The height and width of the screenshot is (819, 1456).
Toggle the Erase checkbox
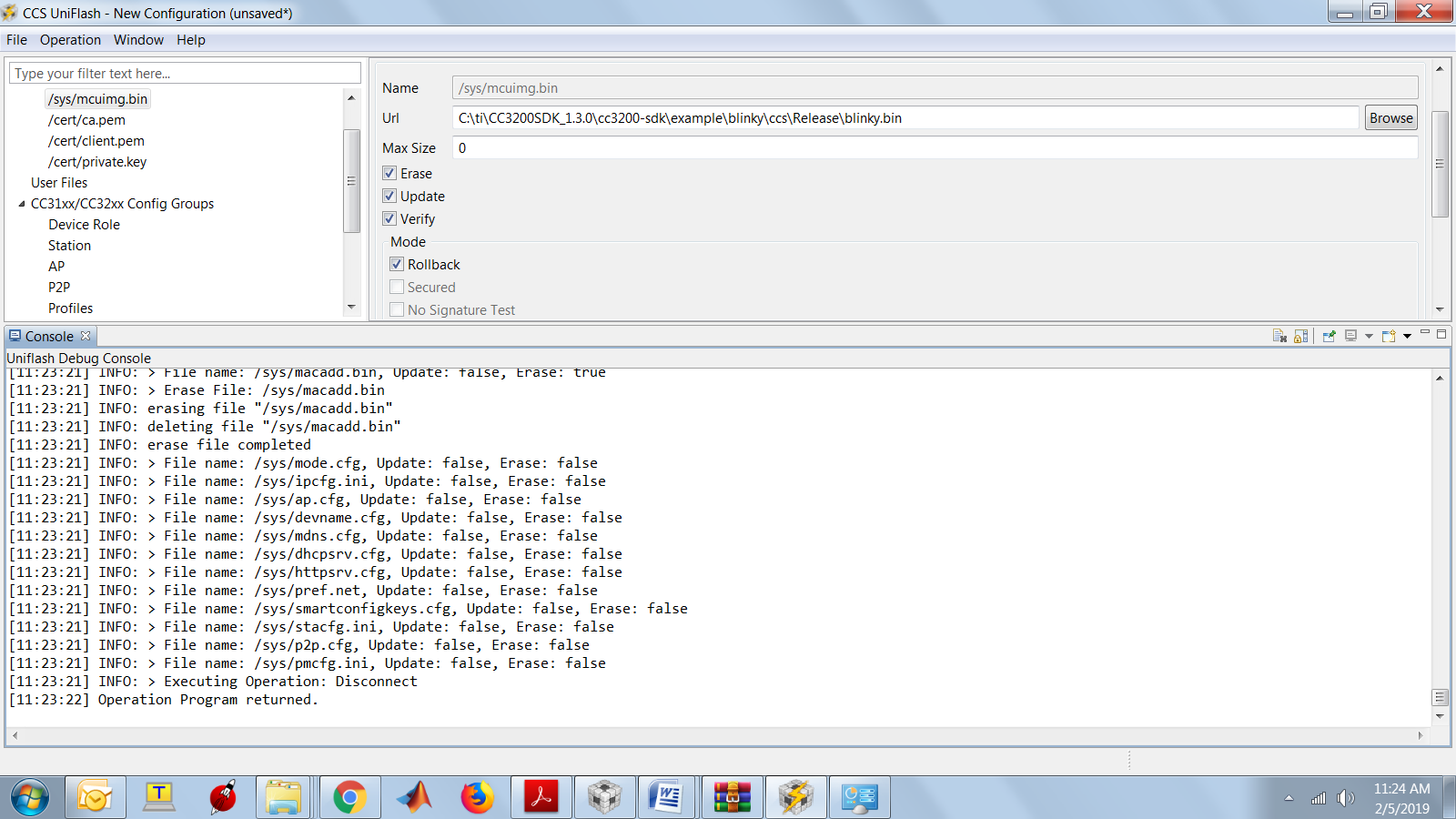point(389,173)
